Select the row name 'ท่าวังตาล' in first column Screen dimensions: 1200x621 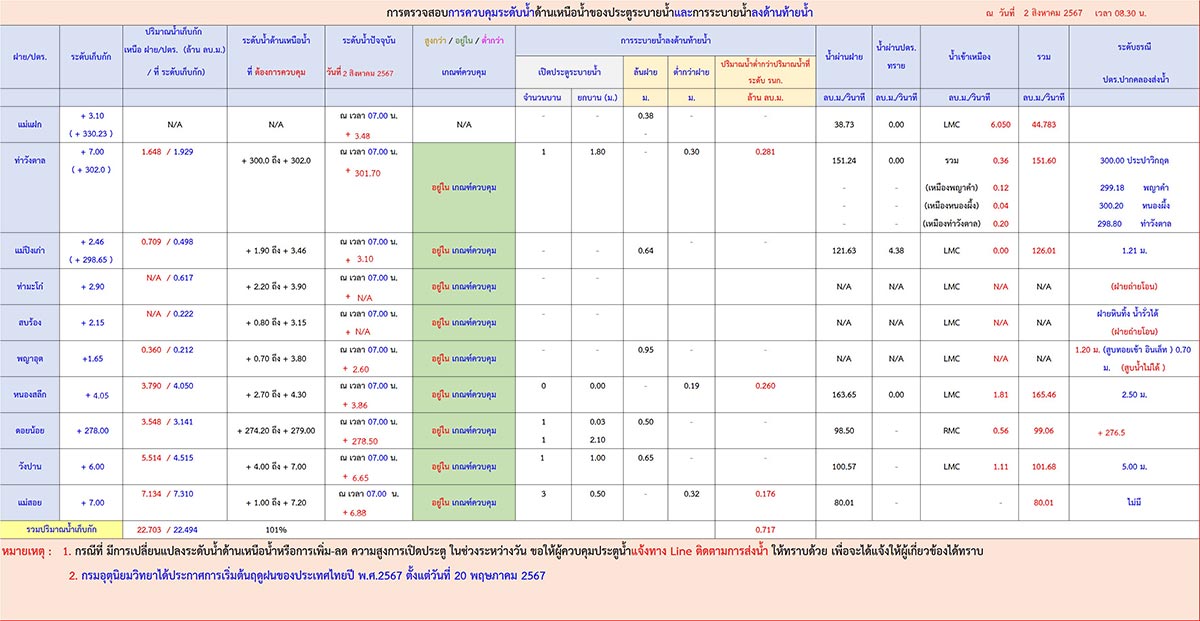tap(28, 160)
